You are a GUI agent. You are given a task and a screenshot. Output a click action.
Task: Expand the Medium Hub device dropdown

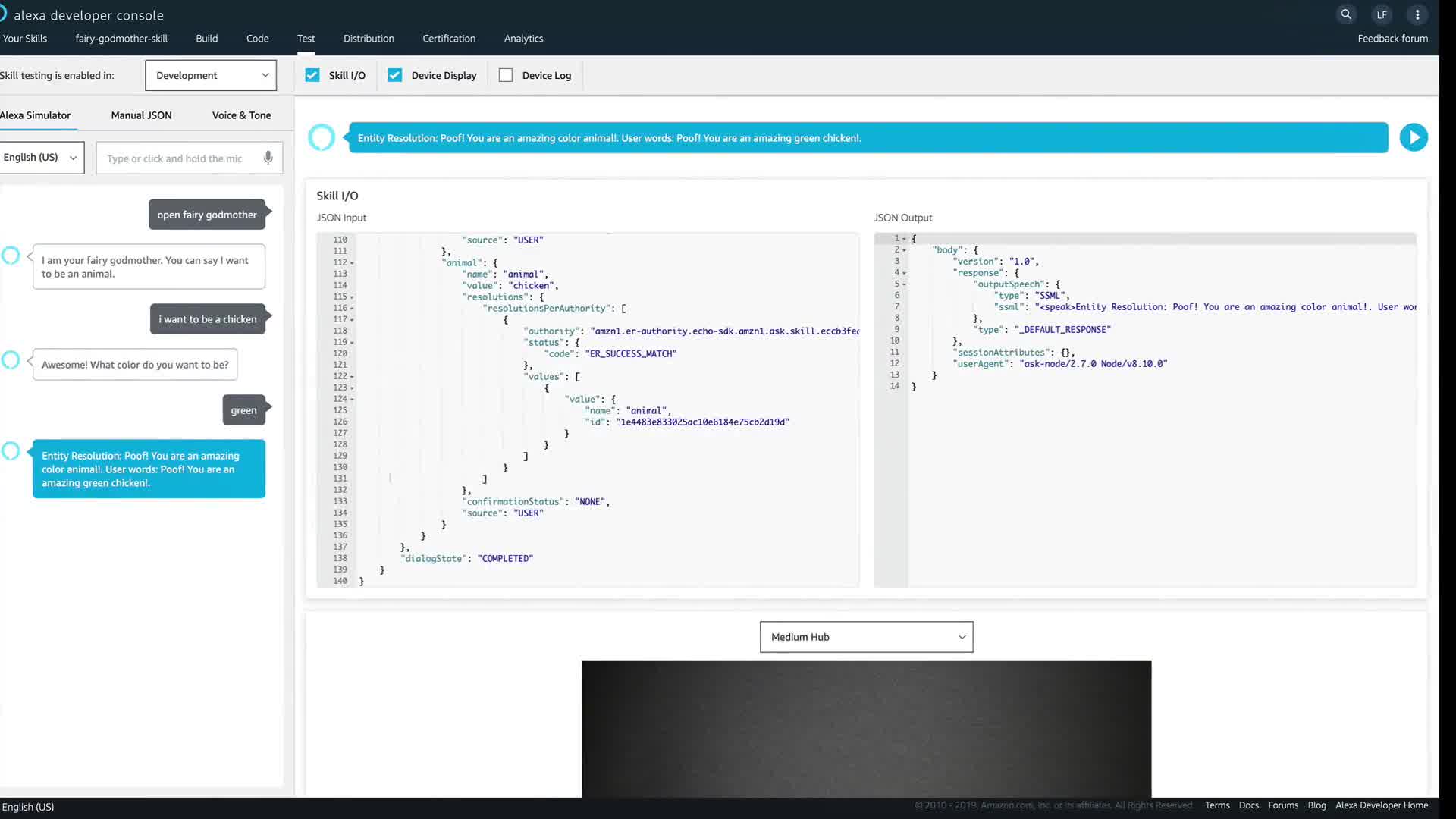[866, 637]
